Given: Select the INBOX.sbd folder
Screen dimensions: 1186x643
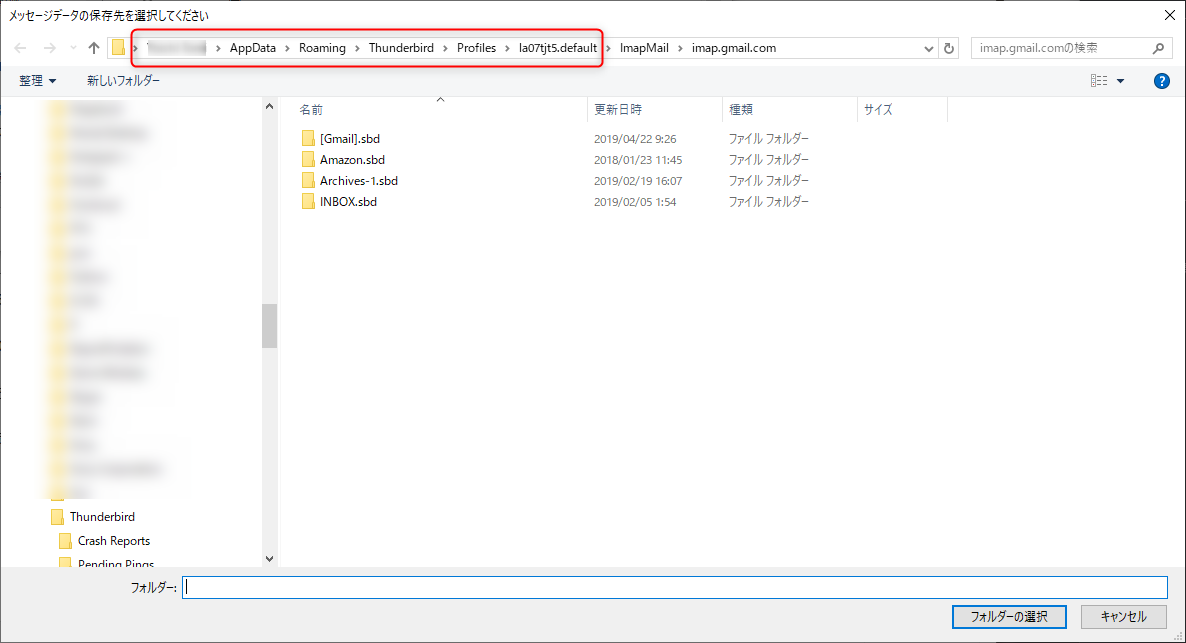Looking at the screenshot, I should click(348, 202).
